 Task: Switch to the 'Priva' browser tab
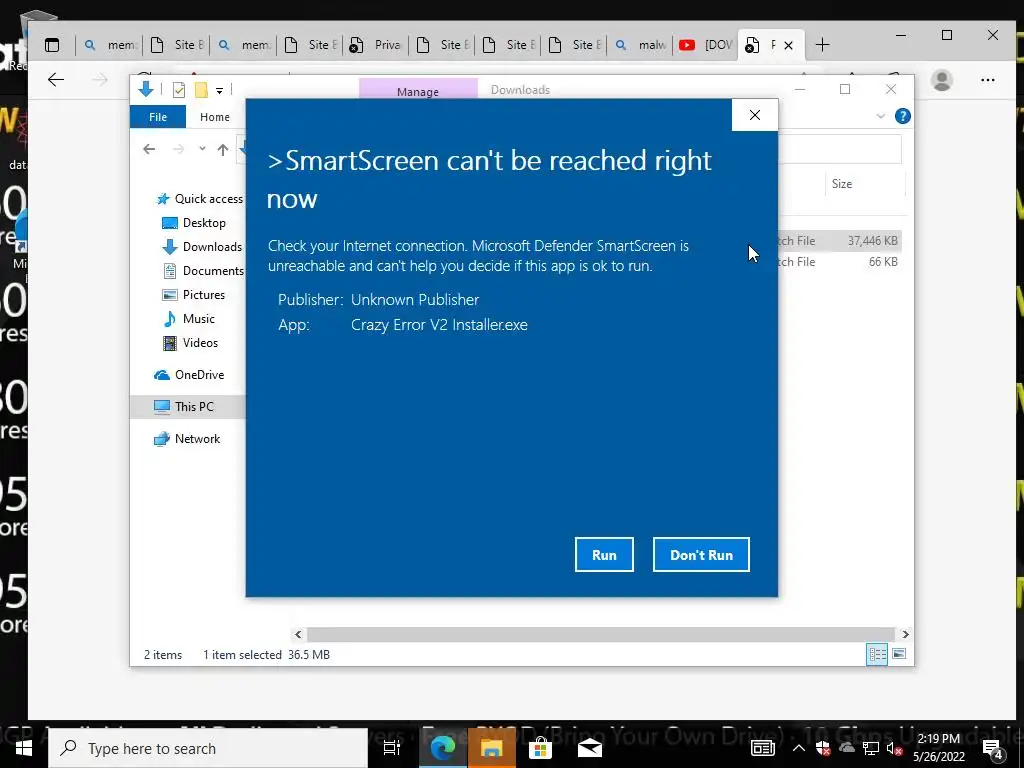click(375, 45)
